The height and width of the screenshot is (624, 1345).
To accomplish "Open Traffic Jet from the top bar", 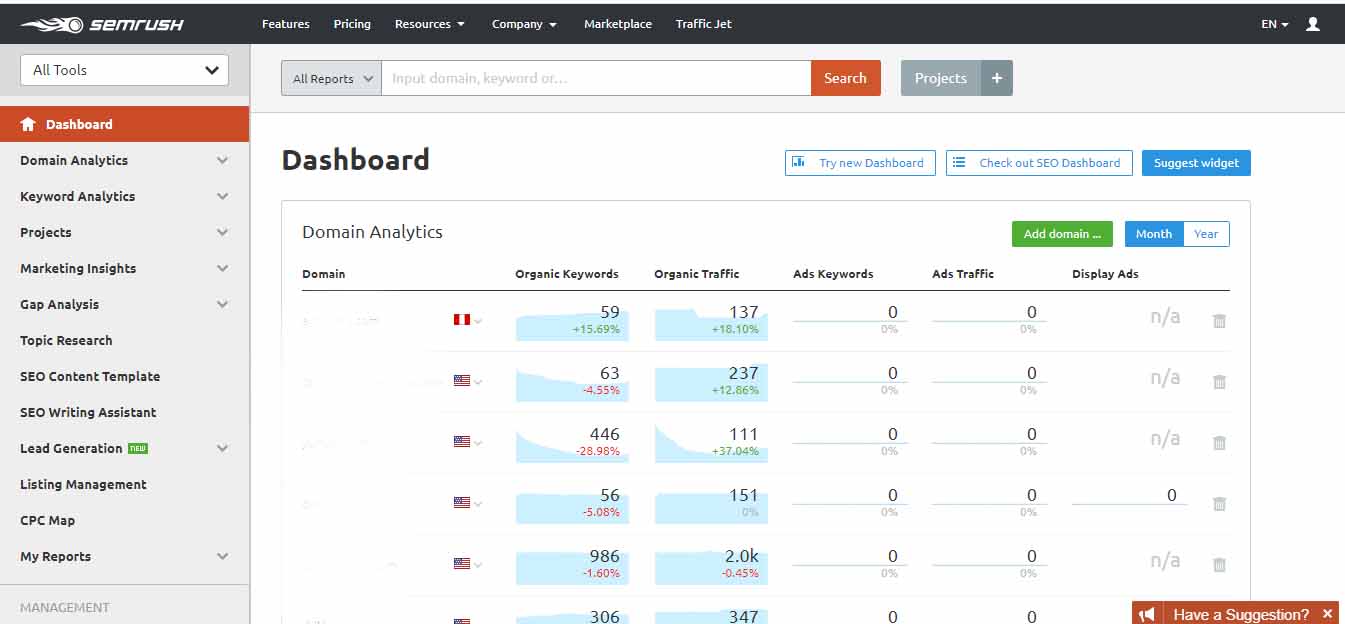I will [704, 24].
